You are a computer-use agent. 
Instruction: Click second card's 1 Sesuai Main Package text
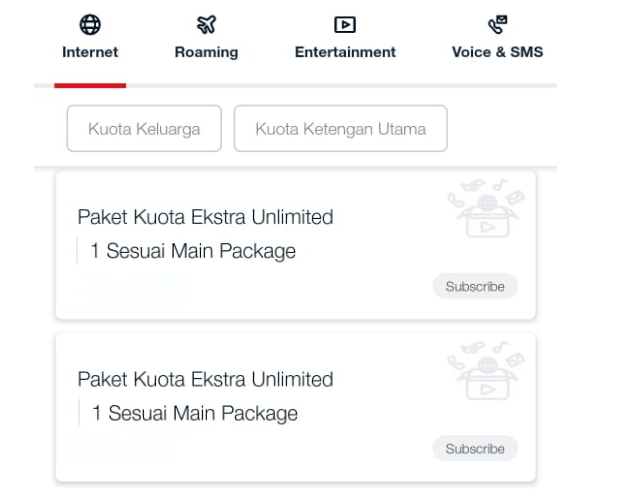195,413
